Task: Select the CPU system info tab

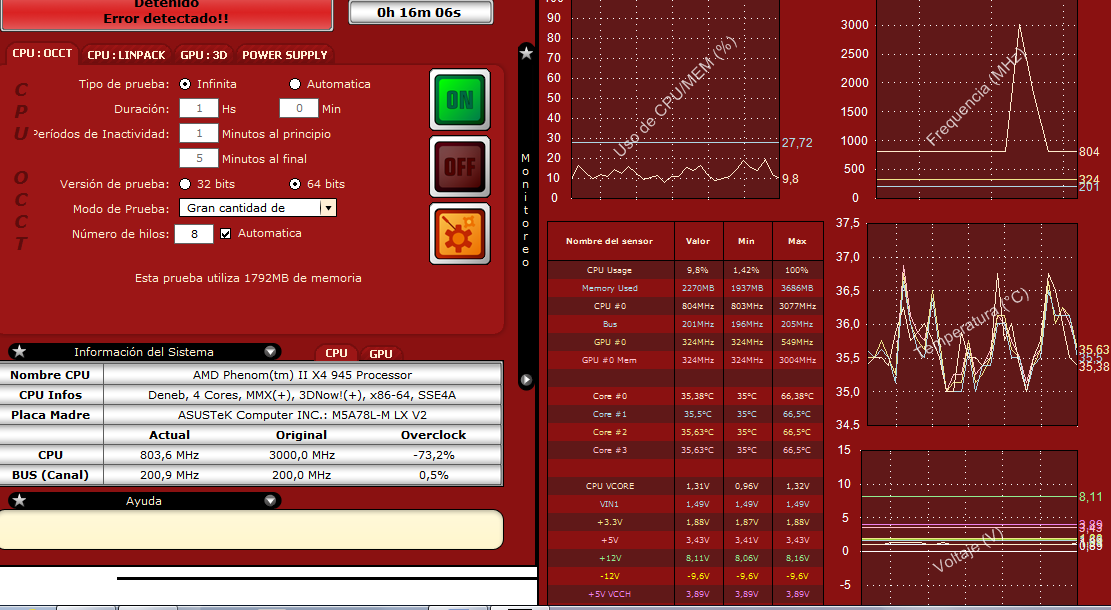Action: coord(337,353)
